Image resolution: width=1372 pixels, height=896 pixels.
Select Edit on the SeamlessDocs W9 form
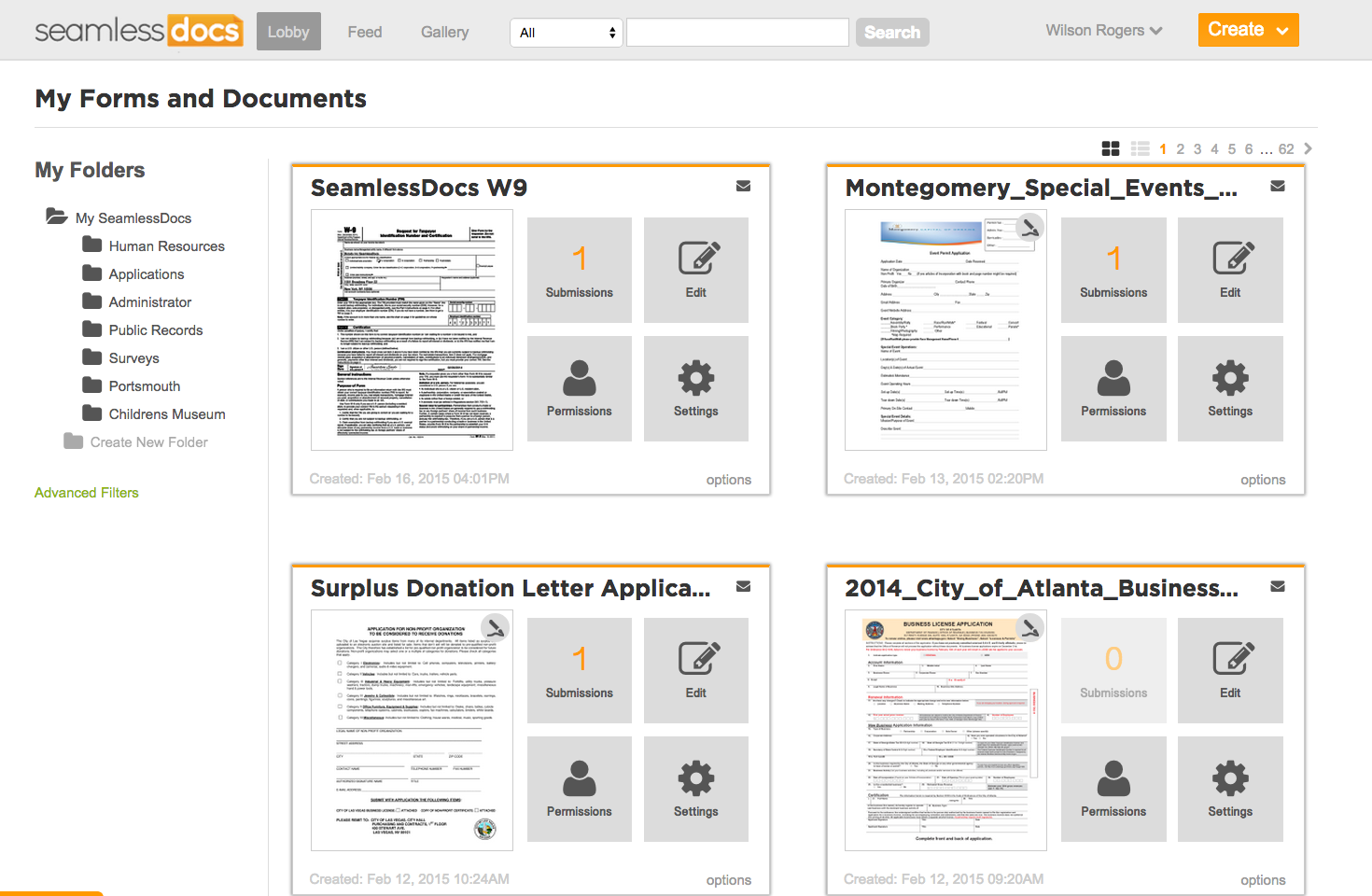click(x=695, y=270)
